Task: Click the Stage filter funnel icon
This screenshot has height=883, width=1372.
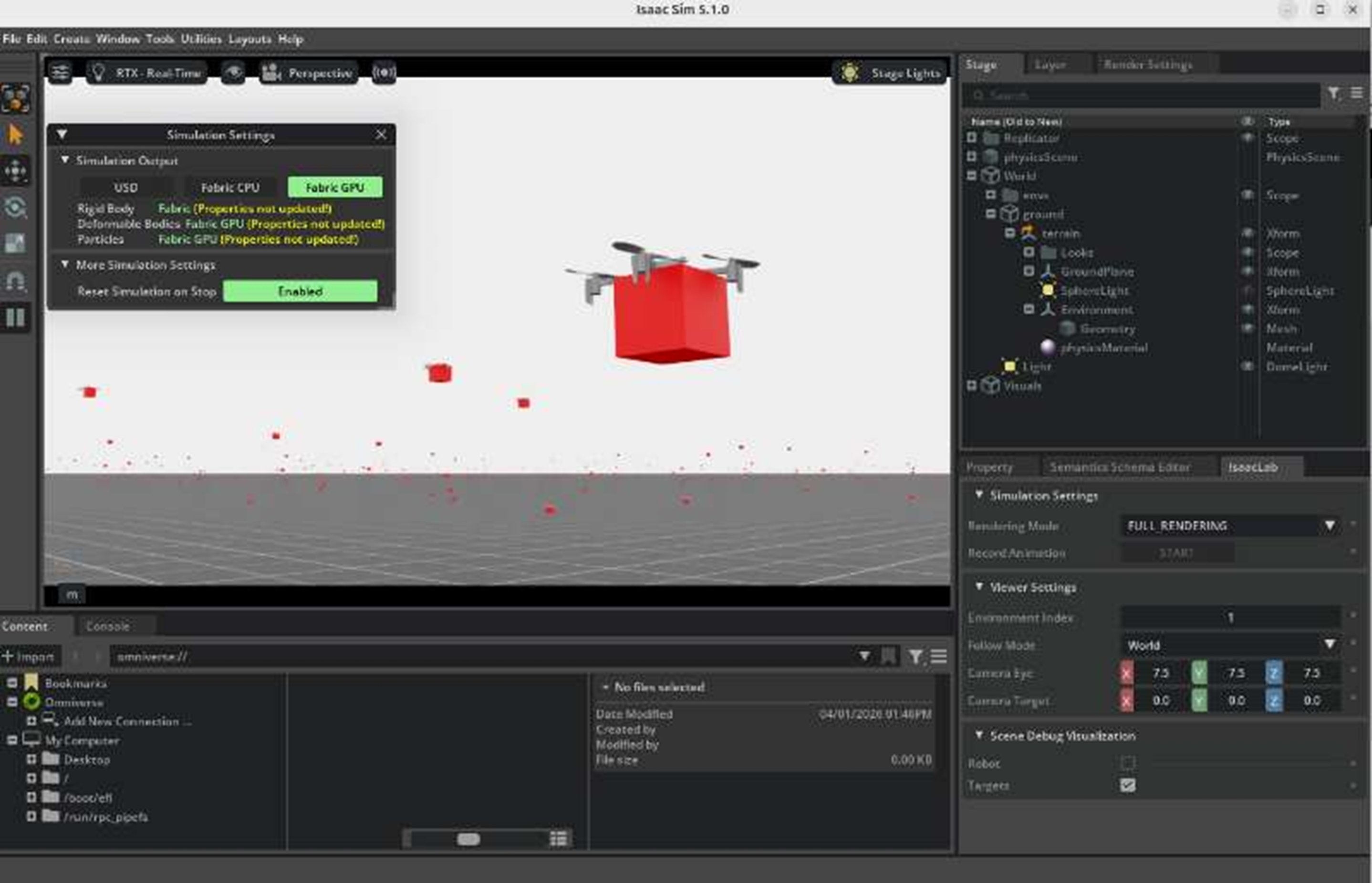Action: 1333,93
